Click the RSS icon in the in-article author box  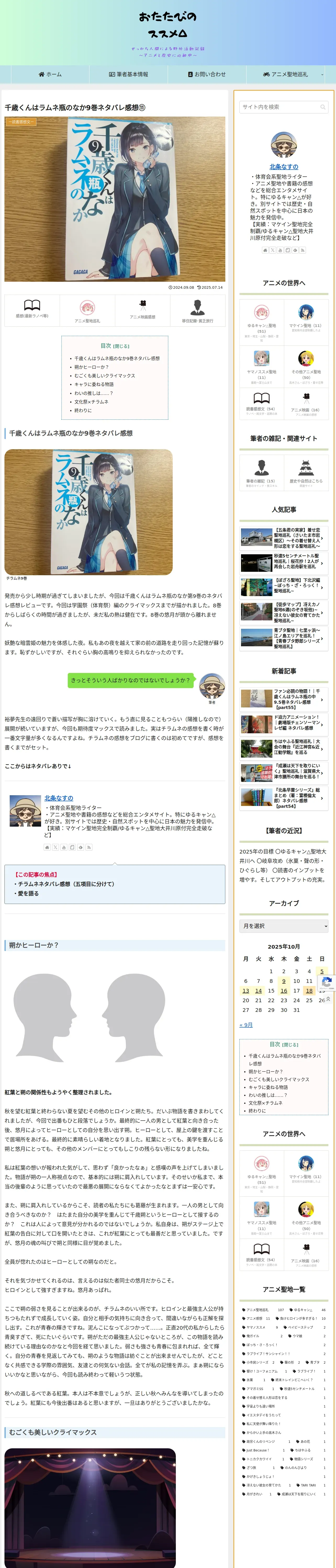[x=89, y=847]
